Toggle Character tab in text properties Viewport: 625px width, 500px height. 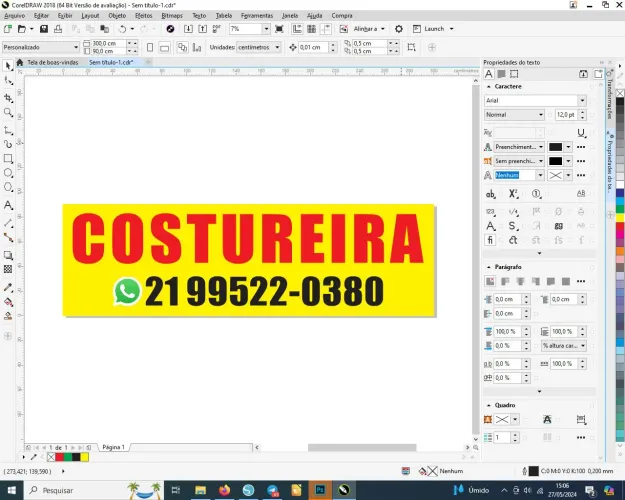489,74
